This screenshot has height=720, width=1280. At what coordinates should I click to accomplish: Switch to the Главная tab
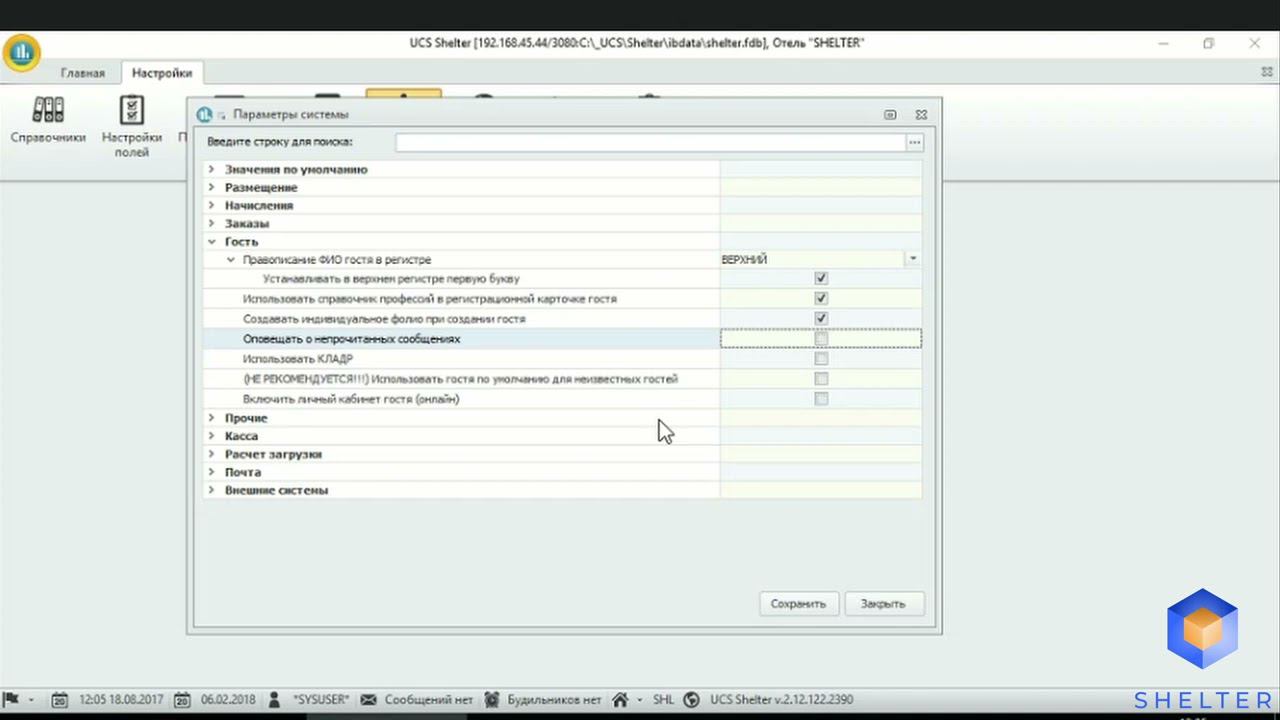(82, 73)
